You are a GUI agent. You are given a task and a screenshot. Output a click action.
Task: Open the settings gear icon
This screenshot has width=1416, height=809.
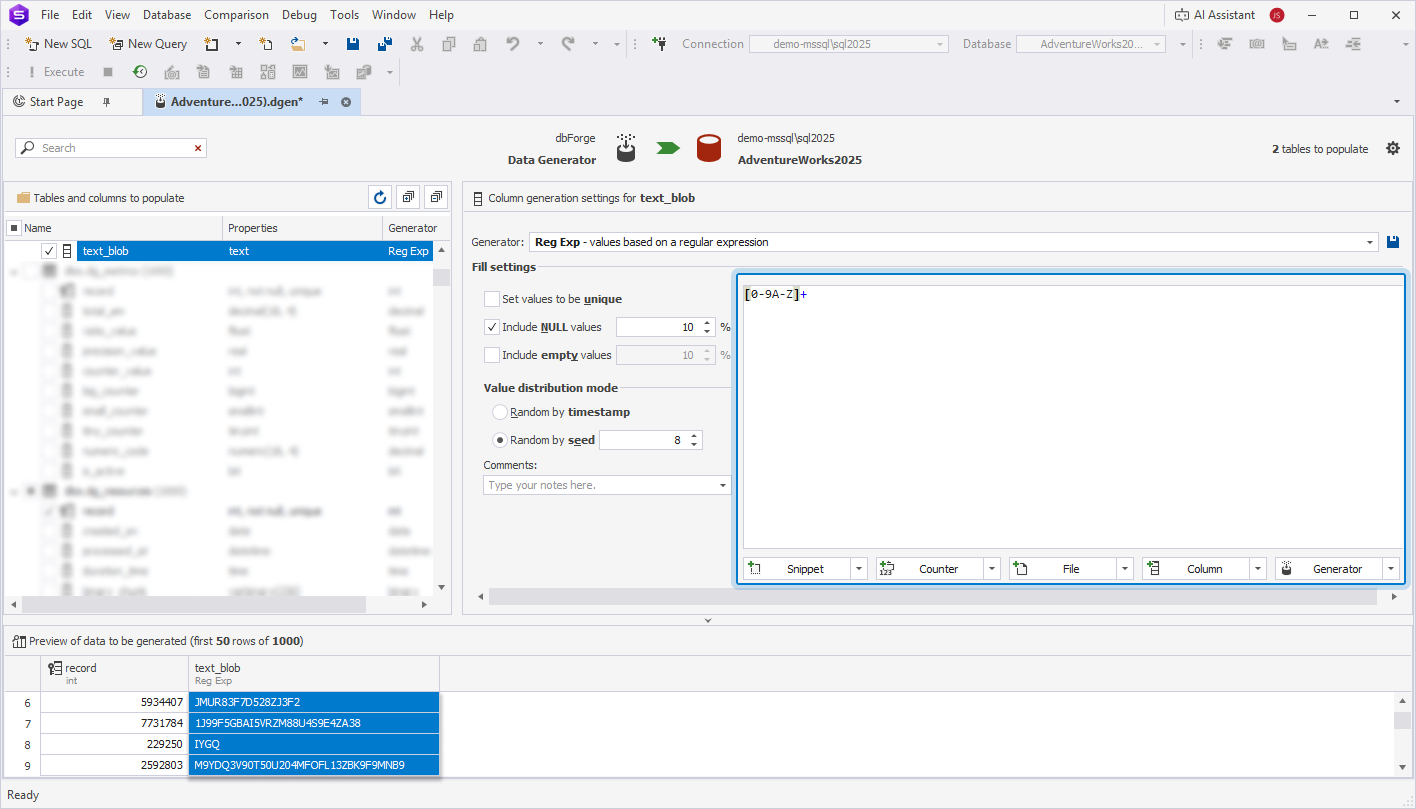[x=1393, y=148]
